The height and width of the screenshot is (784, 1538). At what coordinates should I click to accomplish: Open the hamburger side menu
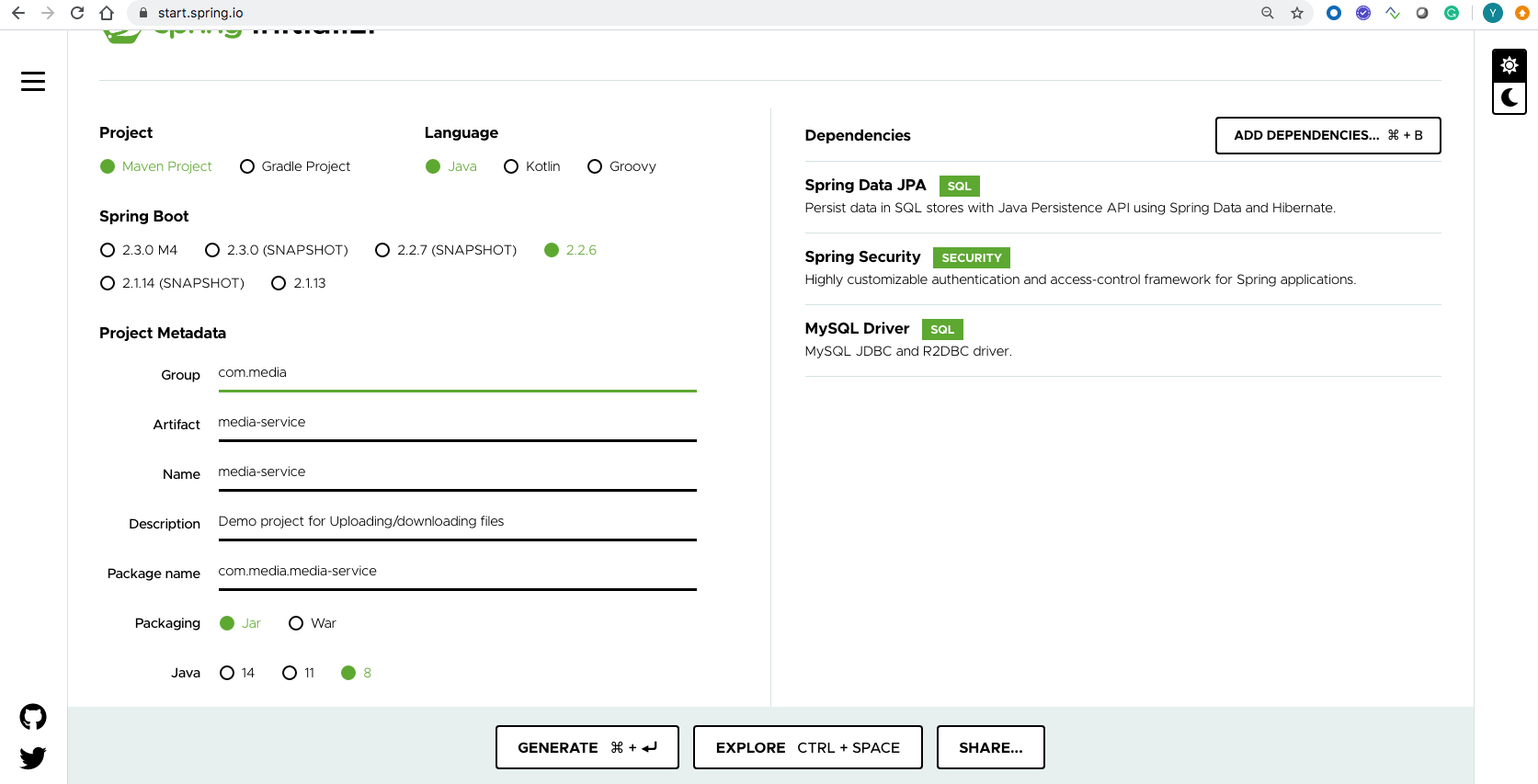pyautogui.click(x=33, y=82)
